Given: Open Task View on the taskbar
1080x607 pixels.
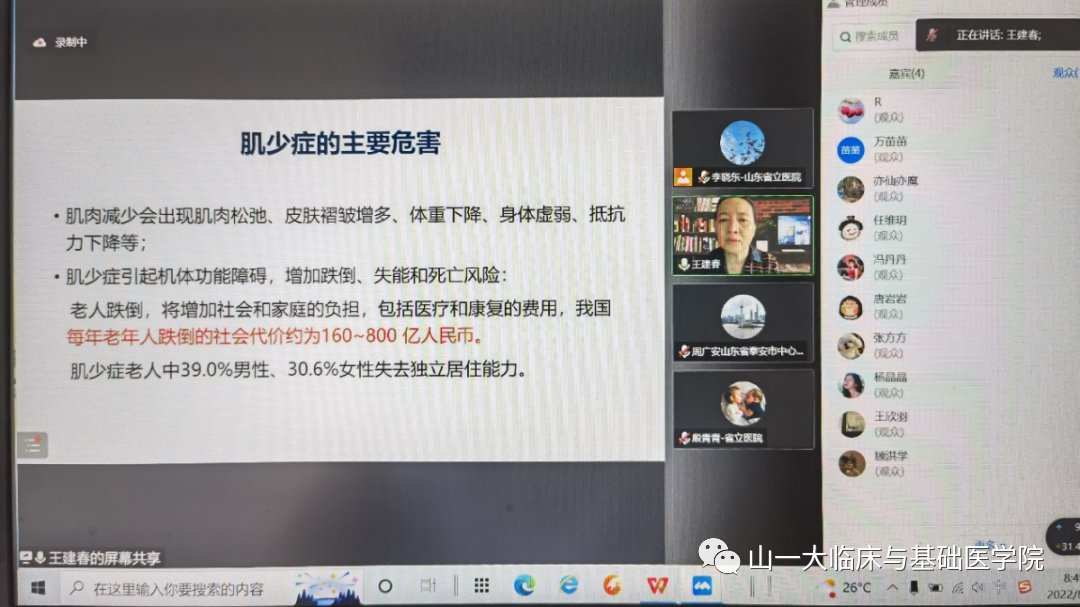Looking at the screenshot, I should (x=429, y=586).
